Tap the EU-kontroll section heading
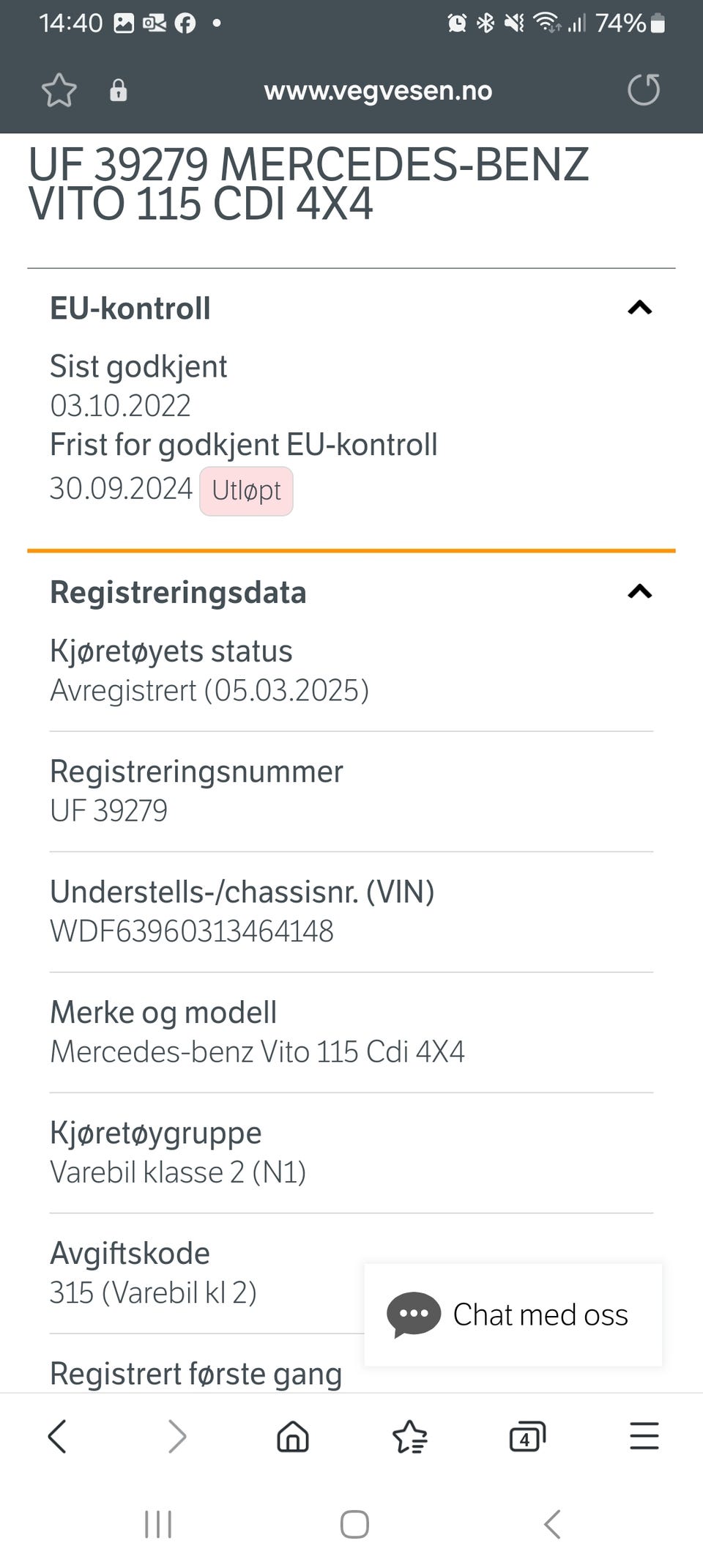The width and height of the screenshot is (703, 1568). pos(130,308)
